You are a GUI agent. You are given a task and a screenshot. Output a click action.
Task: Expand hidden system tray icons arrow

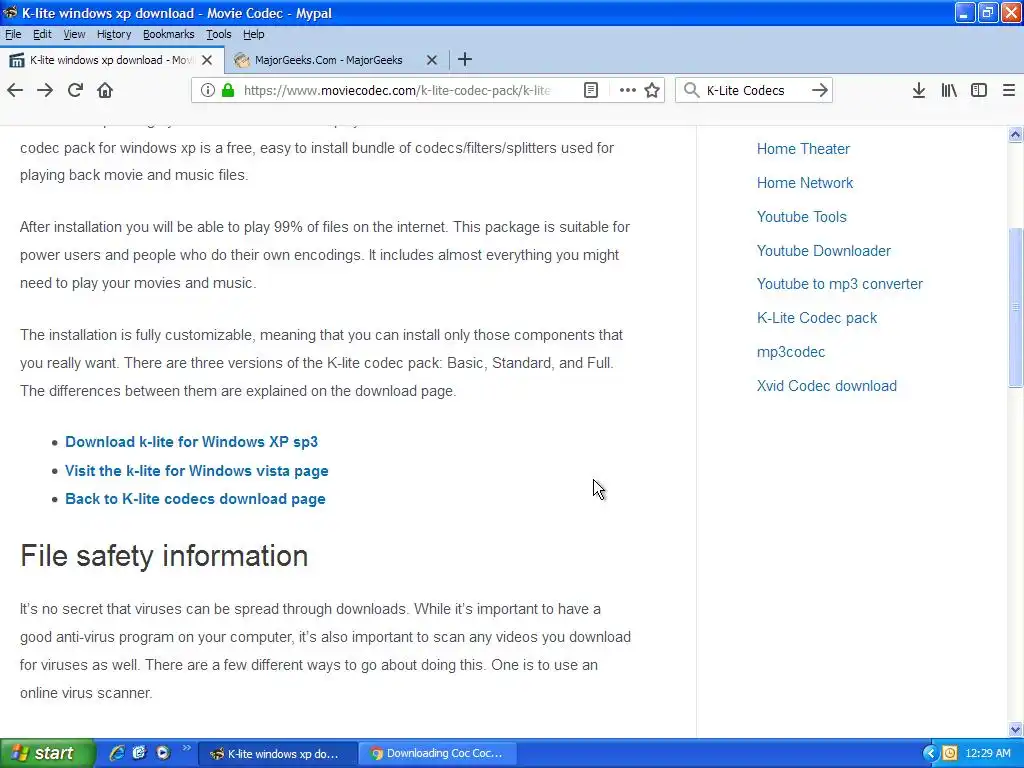tap(930, 753)
